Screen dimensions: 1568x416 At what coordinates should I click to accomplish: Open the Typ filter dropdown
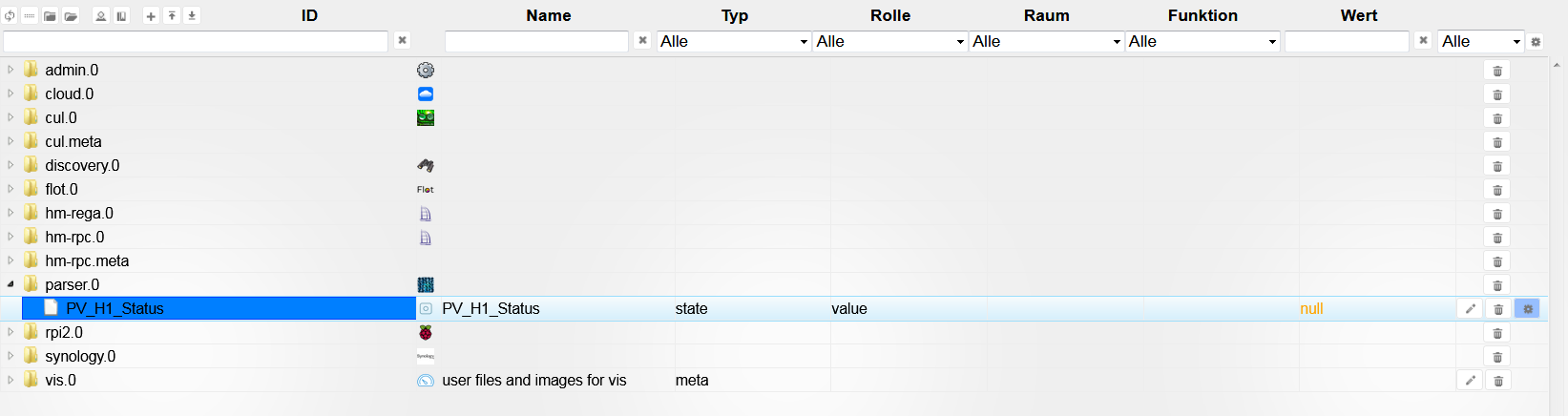point(734,42)
